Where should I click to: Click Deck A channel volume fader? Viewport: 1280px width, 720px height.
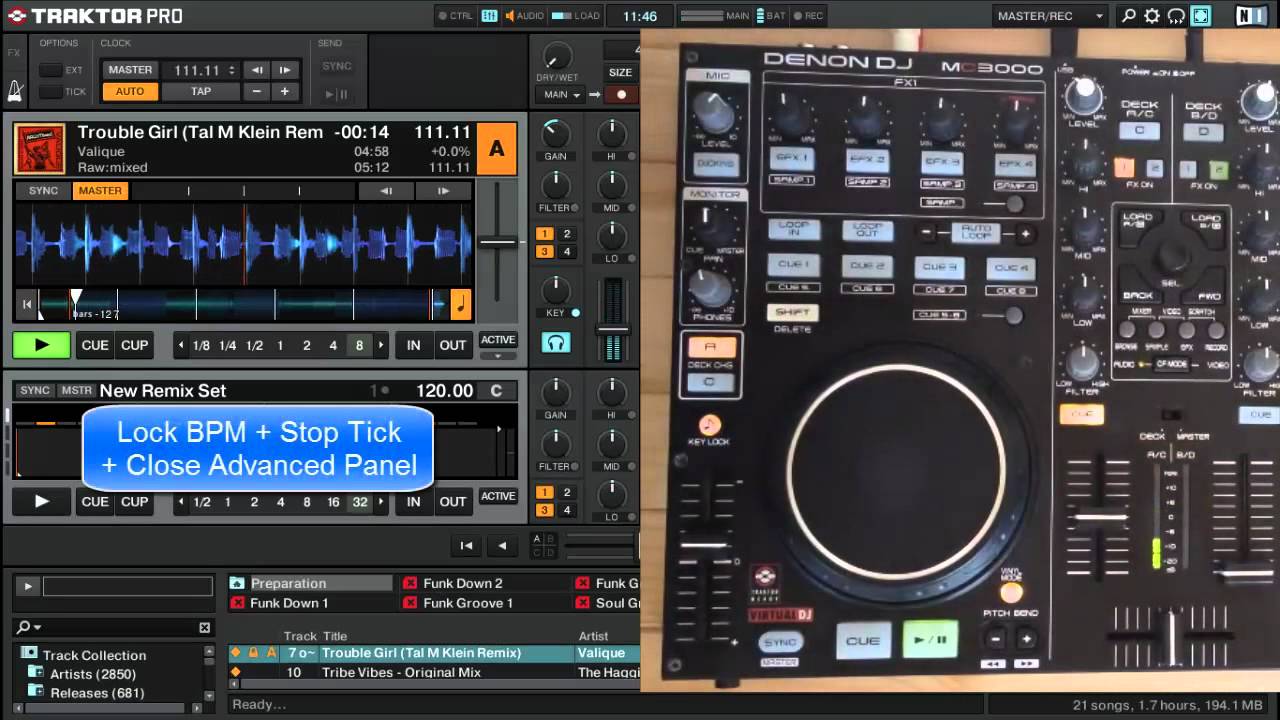(613, 327)
